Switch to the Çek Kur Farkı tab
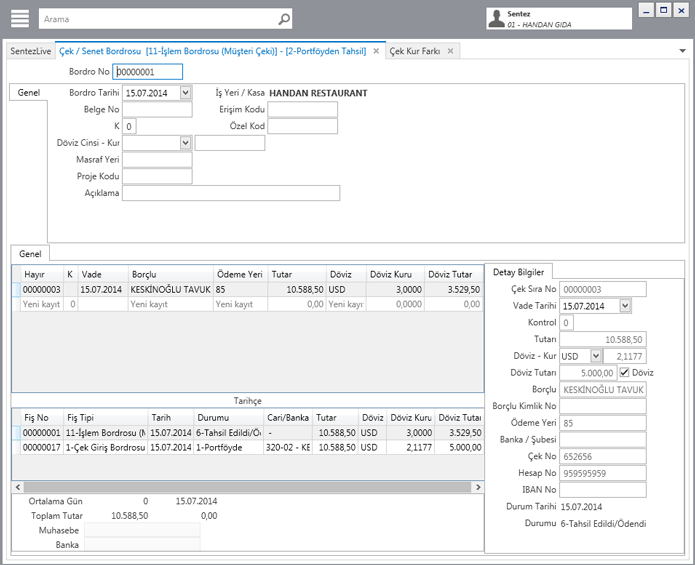Image resolution: width=695 pixels, height=565 pixels. point(414,51)
